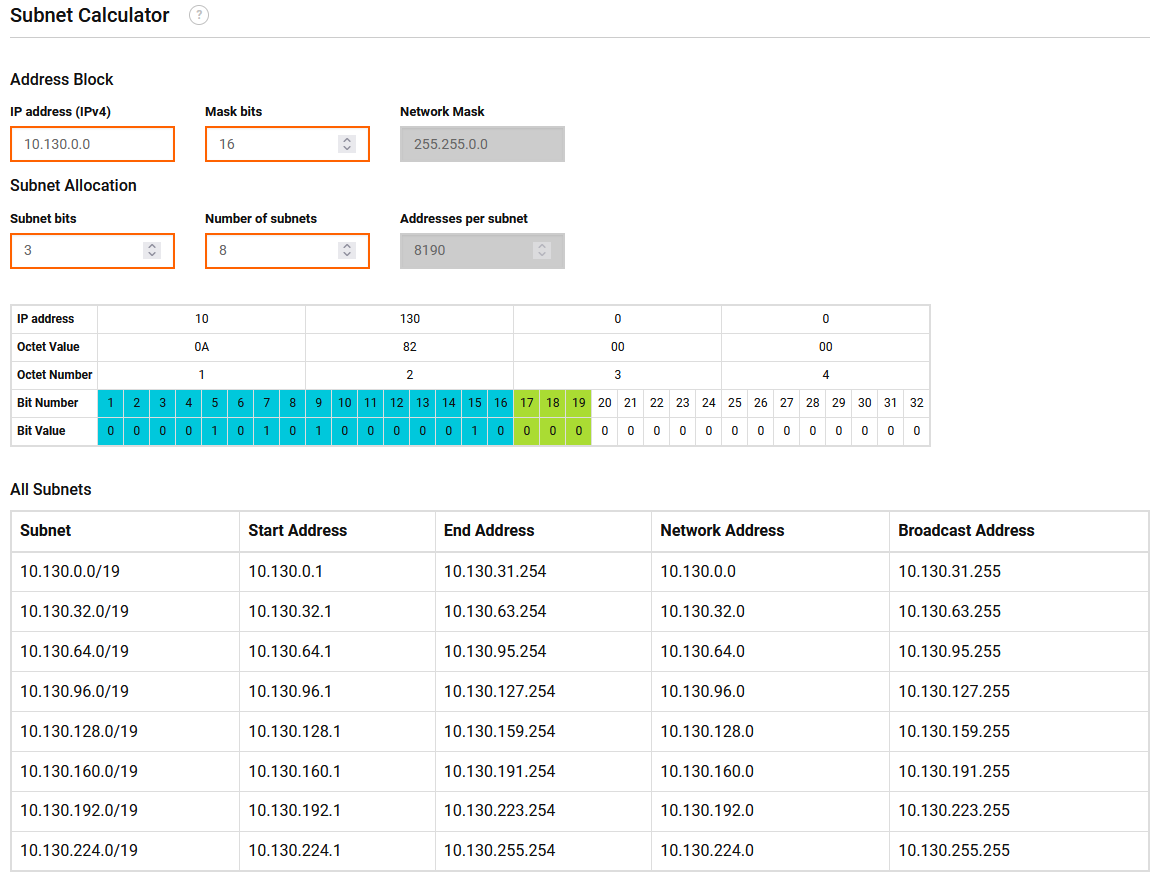Click the Broadcast Address column header
1159x878 pixels.
(x=966, y=531)
